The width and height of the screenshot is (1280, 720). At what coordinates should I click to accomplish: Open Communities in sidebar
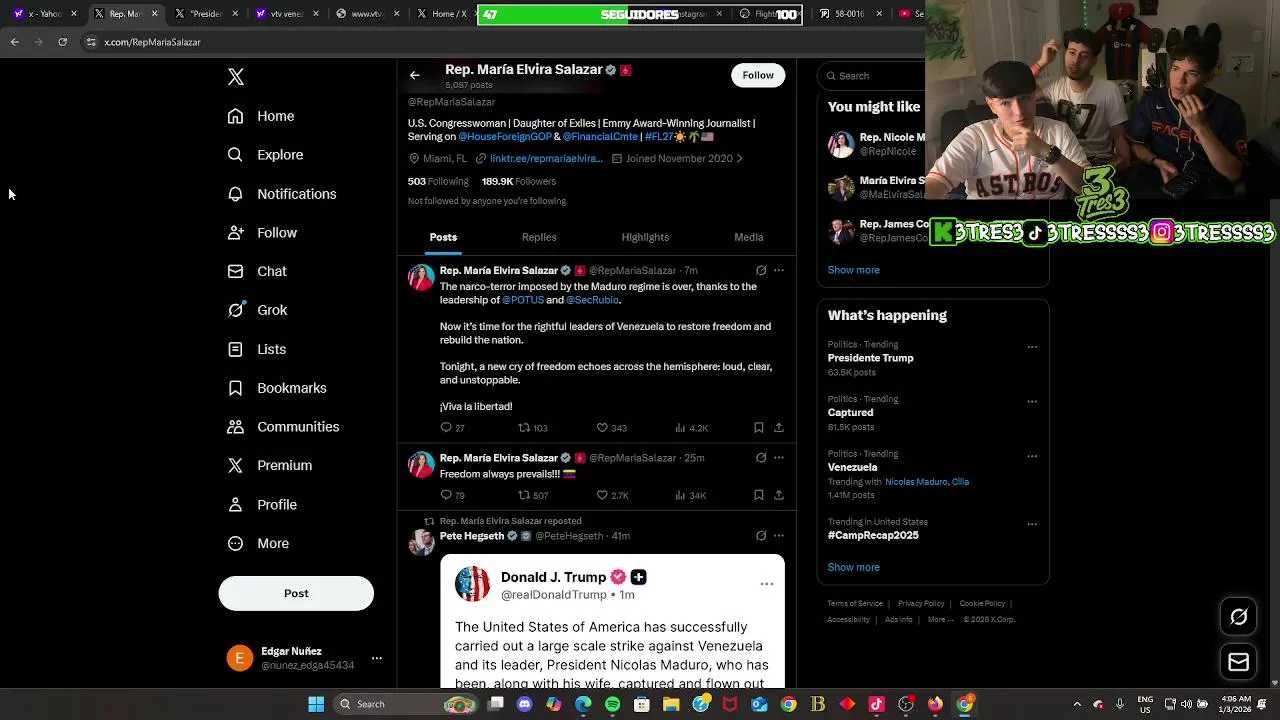point(283,427)
